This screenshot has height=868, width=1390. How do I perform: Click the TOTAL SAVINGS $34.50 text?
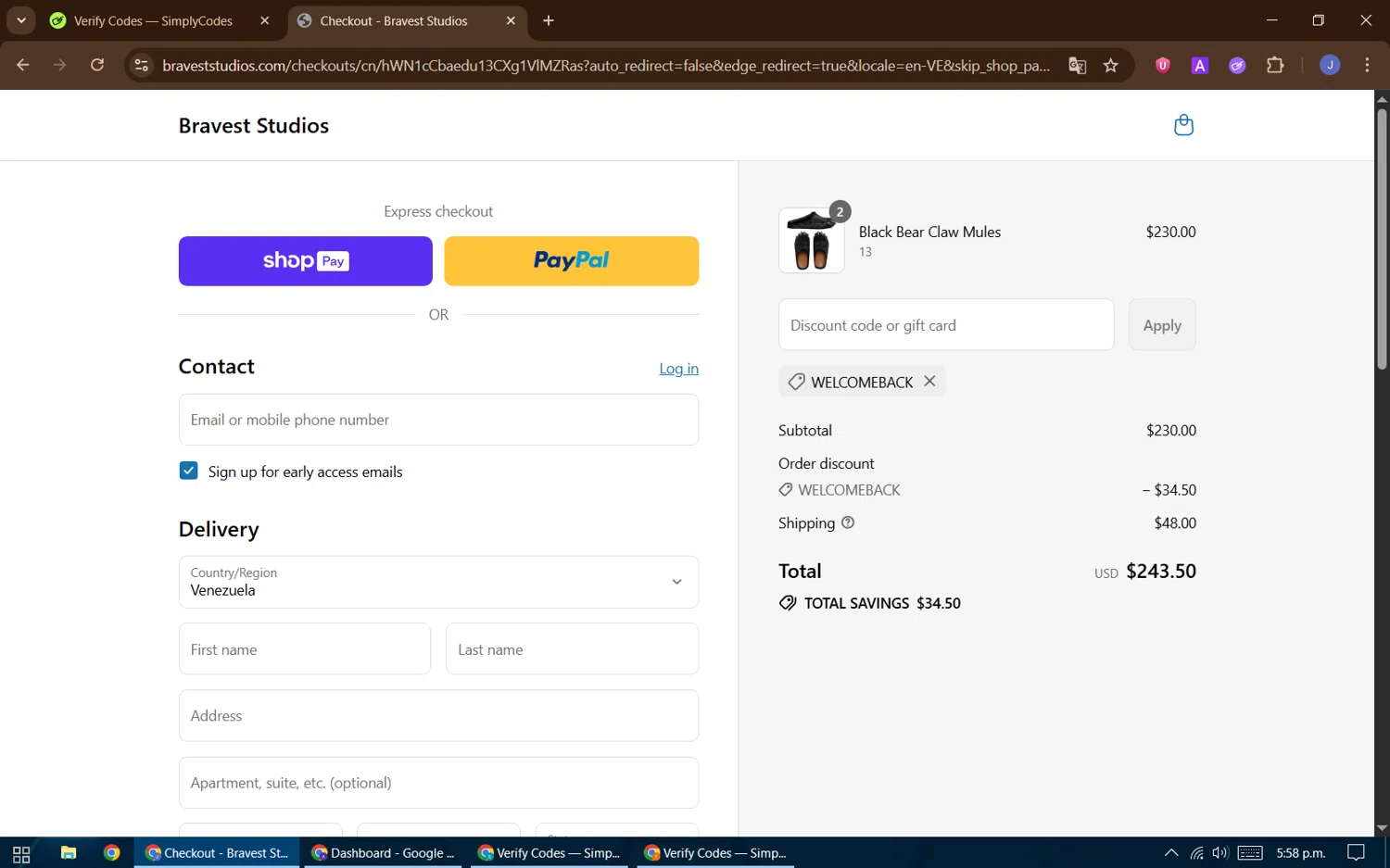click(882, 603)
